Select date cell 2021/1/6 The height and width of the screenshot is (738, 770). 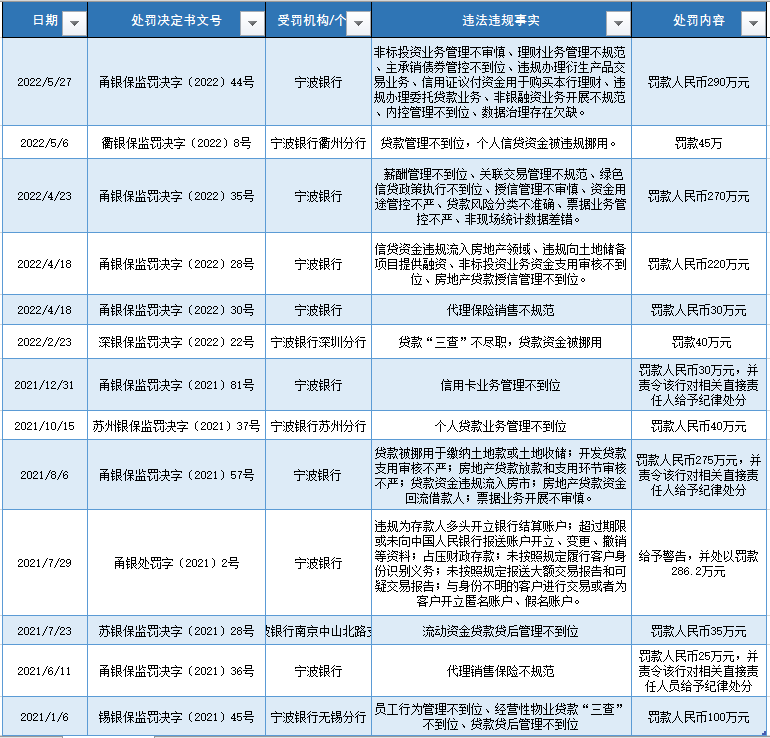click(45, 717)
